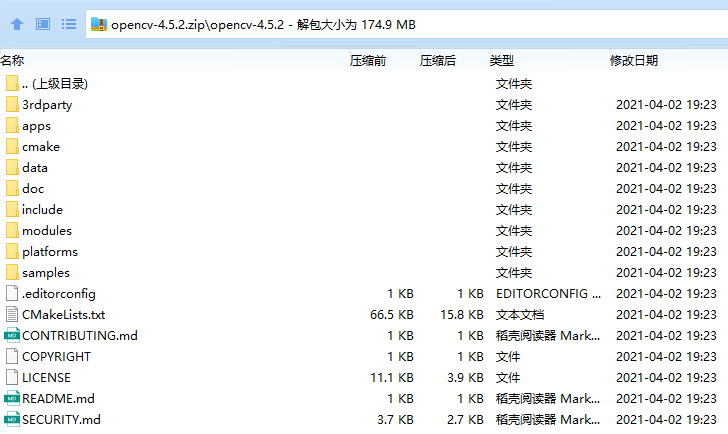Click '3.7 KB' size of SECURITY.md
Image resolution: width=728 pixels, height=434 pixels.
(x=395, y=420)
